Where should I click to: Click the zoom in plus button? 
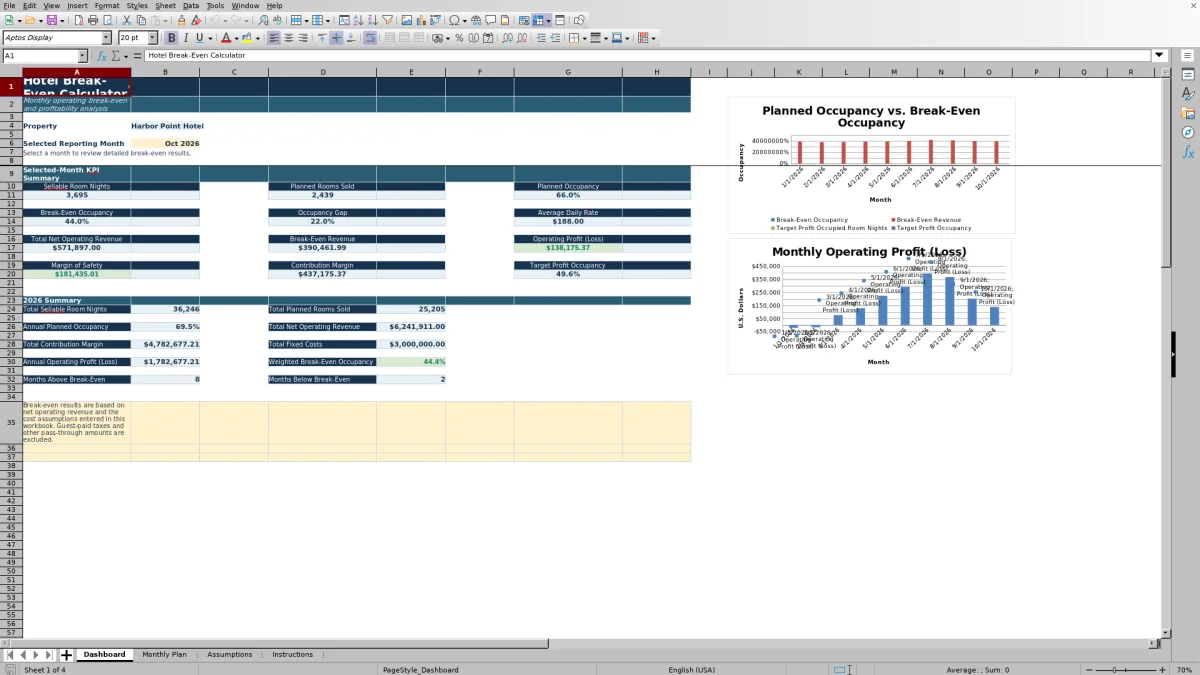coord(1162,669)
